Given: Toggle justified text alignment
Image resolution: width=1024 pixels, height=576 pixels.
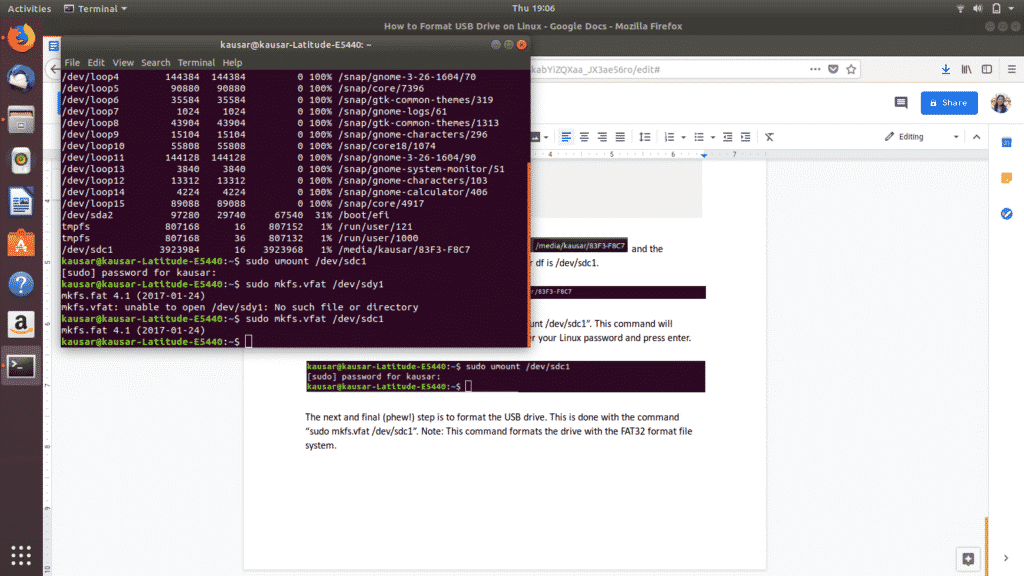Looking at the screenshot, I should click(x=620, y=136).
